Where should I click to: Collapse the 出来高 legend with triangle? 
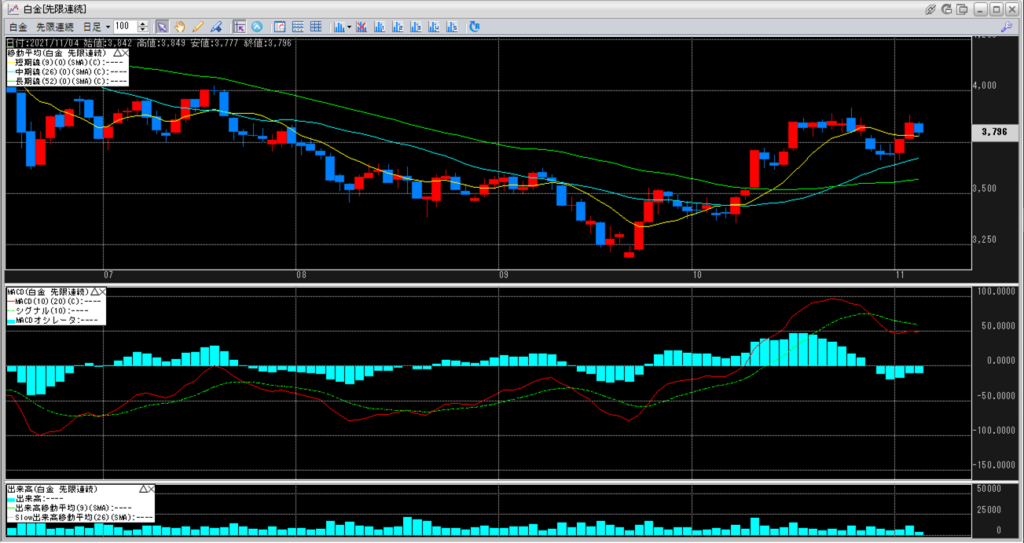(x=145, y=490)
